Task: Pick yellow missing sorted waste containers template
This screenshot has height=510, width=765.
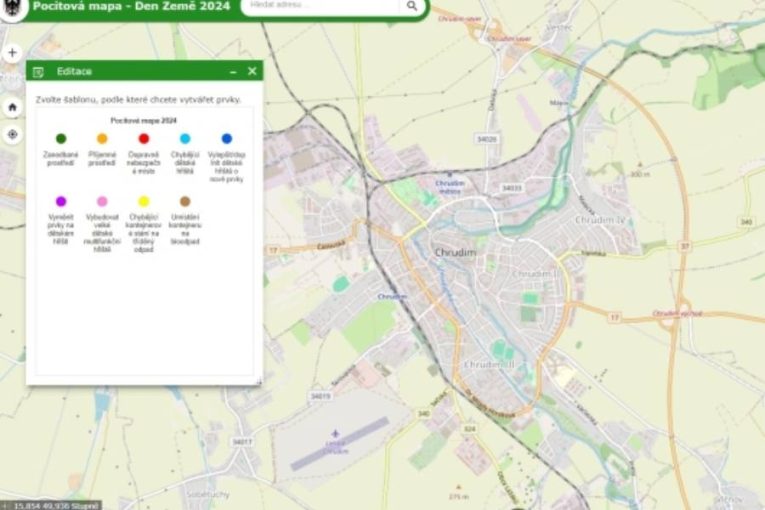Action: pos(144,201)
